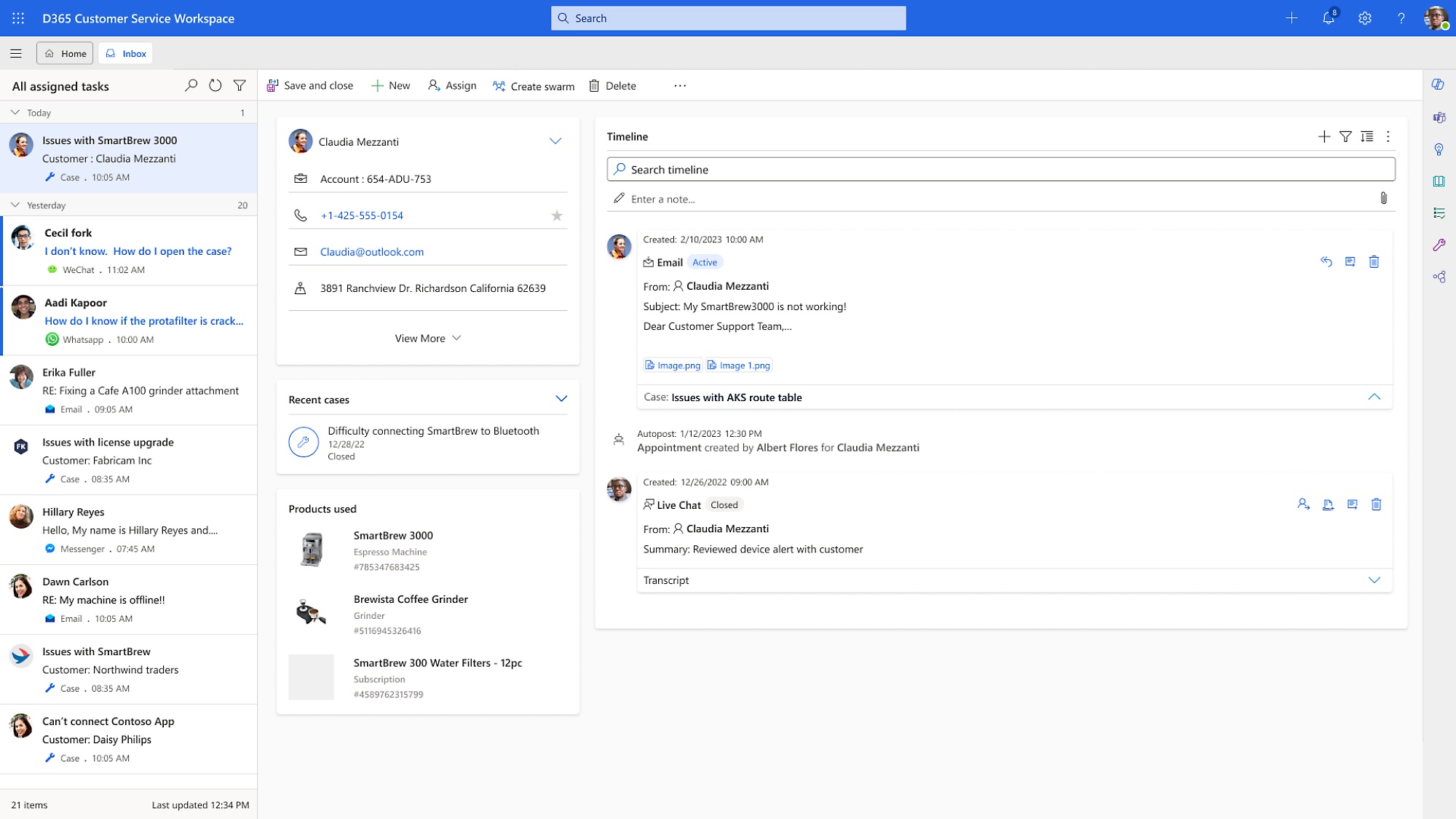Click the Create swarm icon
1456x819 pixels.
click(498, 86)
